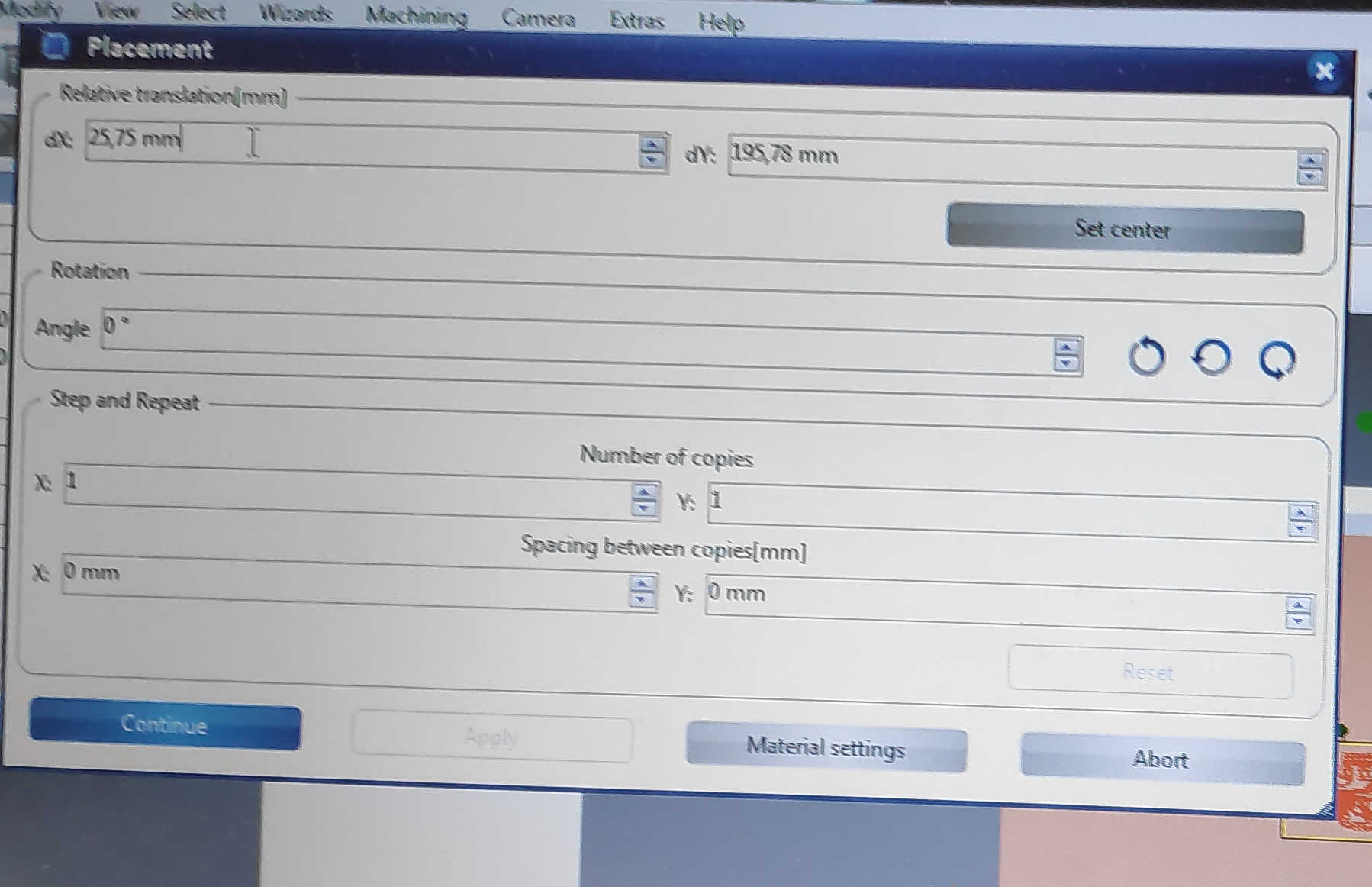Click the middle rotate icon in Rotation
The width and height of the screenshot is (1372, 887).
tap(1212, 357)
